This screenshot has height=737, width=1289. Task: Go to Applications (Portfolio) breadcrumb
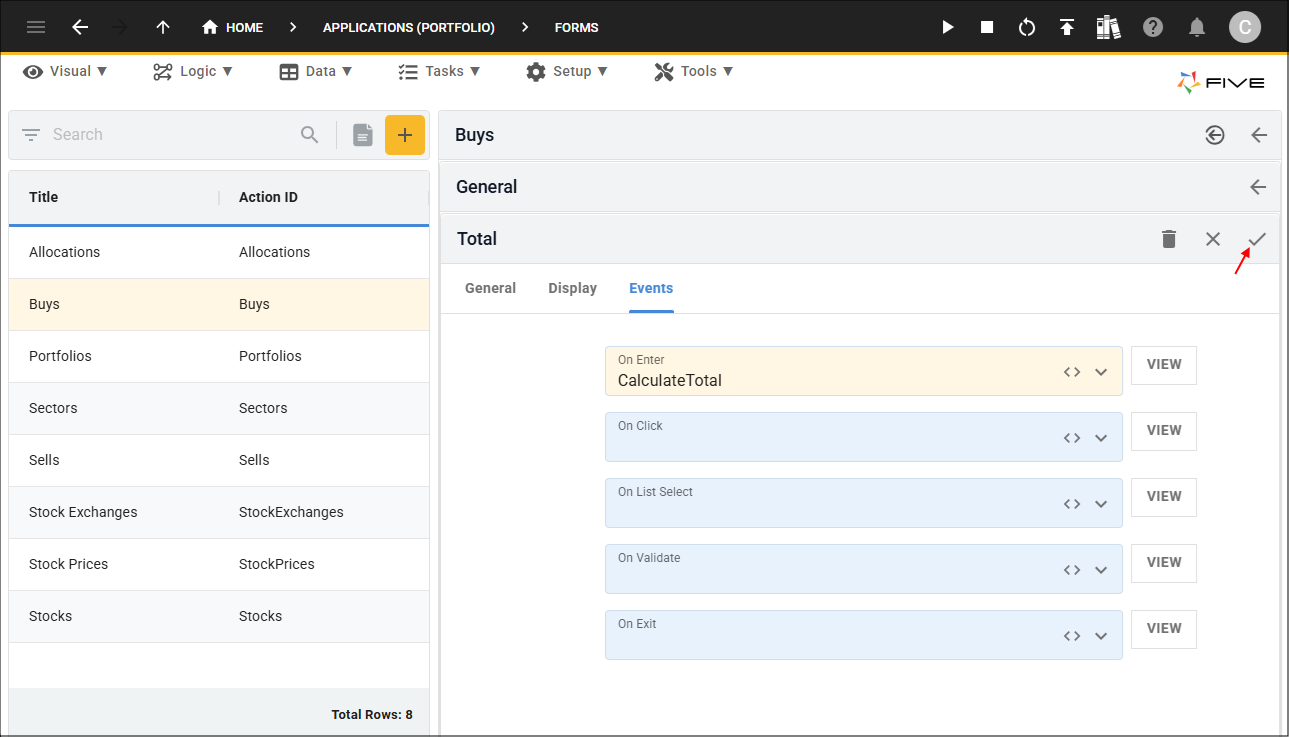pyautogui.click(x=409, y=27)
